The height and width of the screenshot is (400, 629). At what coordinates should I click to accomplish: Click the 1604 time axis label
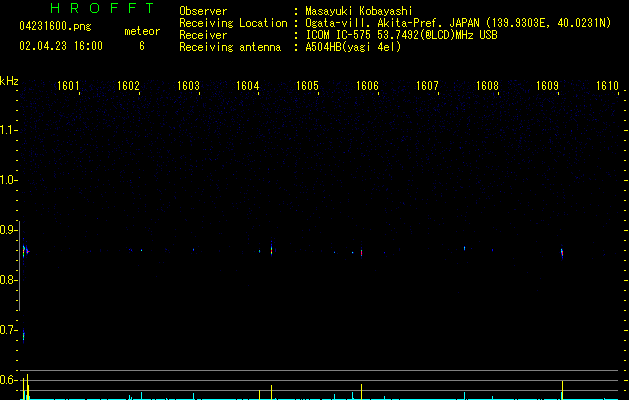[247, 86]
